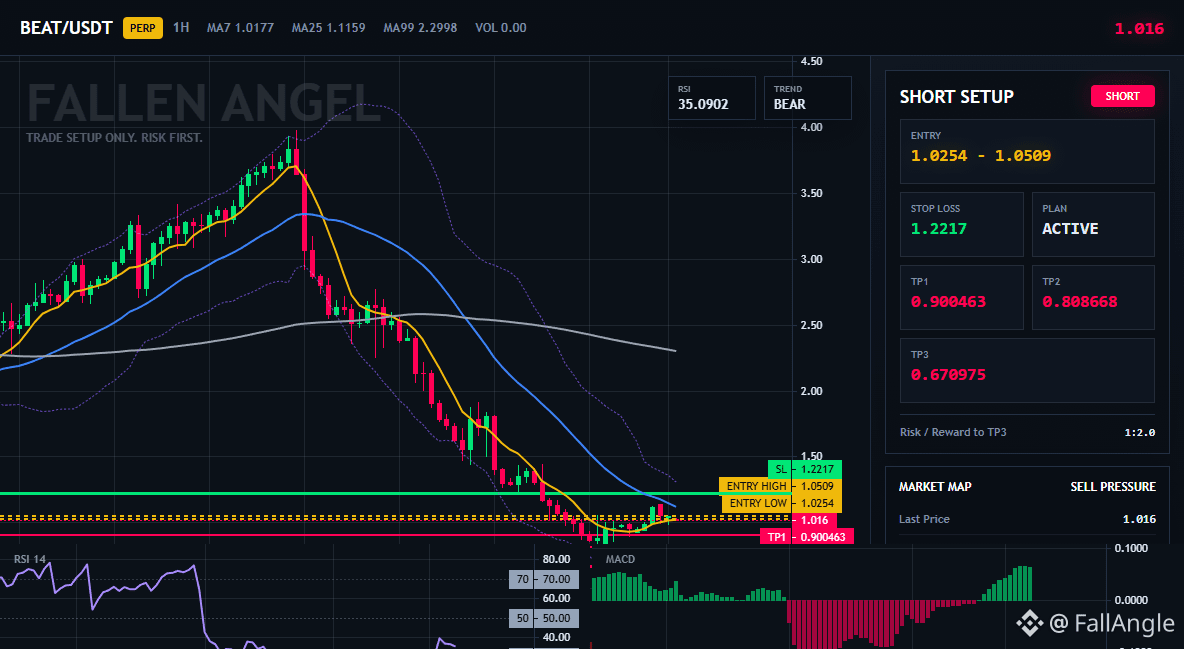Click the ENTRY LOW 1.0254 chart tag
This screenshot has height=649, width=1184.
pos(782,503)
